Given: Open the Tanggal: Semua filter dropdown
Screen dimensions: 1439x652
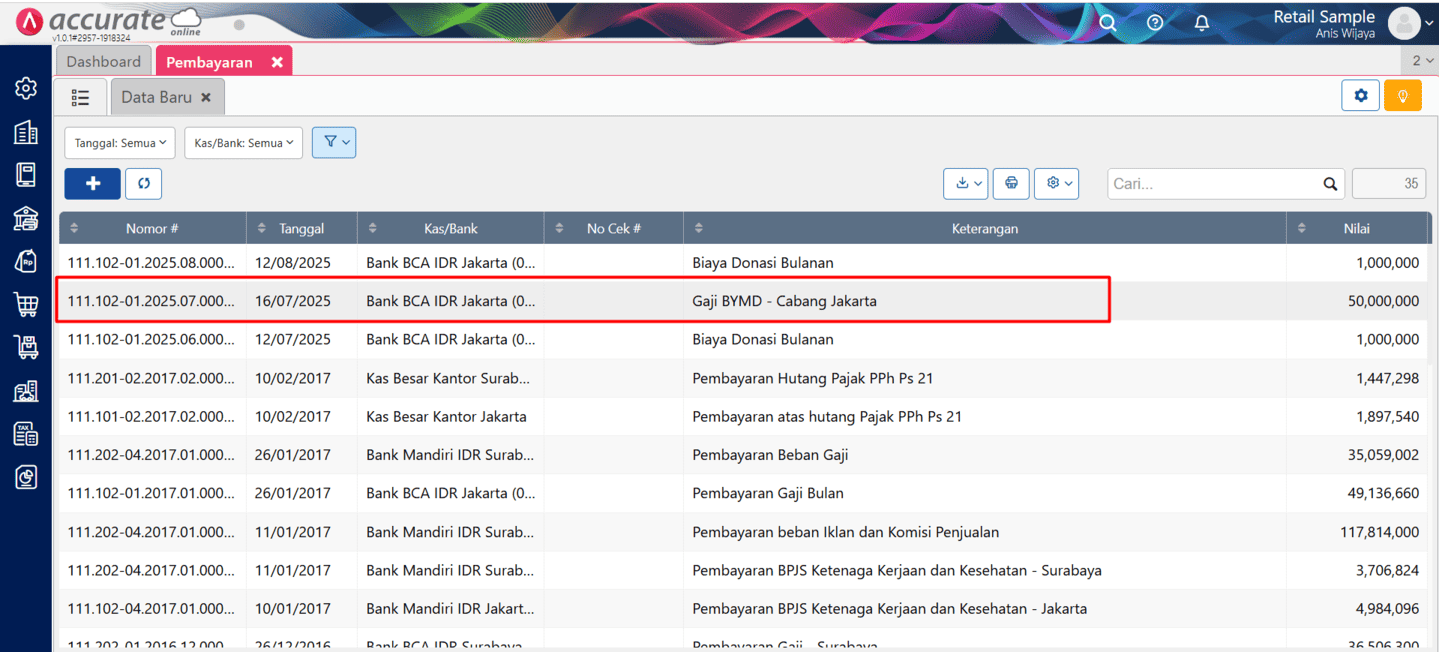Looking at the screenshot, I should coord(119,142).
